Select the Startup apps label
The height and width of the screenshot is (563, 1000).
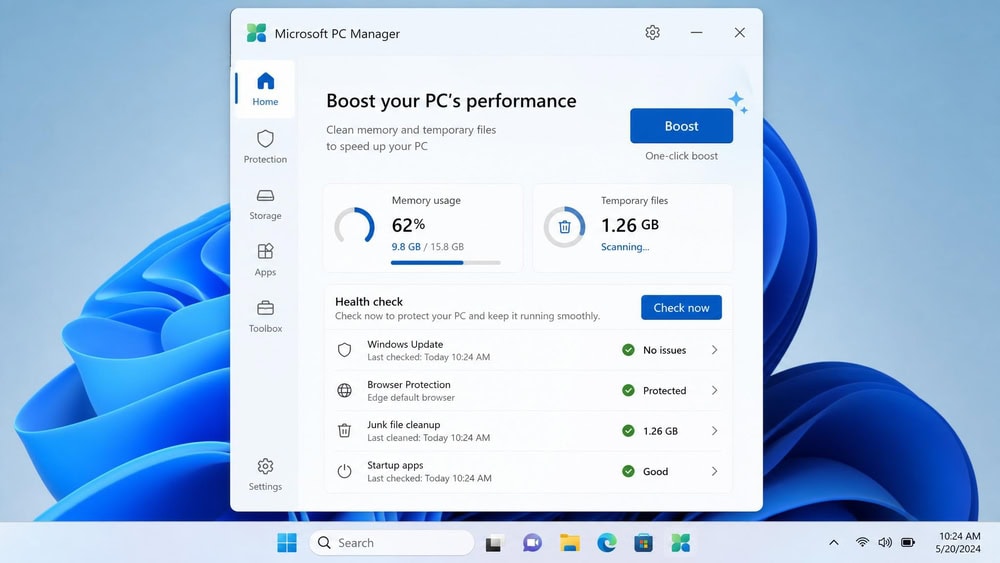395,465
